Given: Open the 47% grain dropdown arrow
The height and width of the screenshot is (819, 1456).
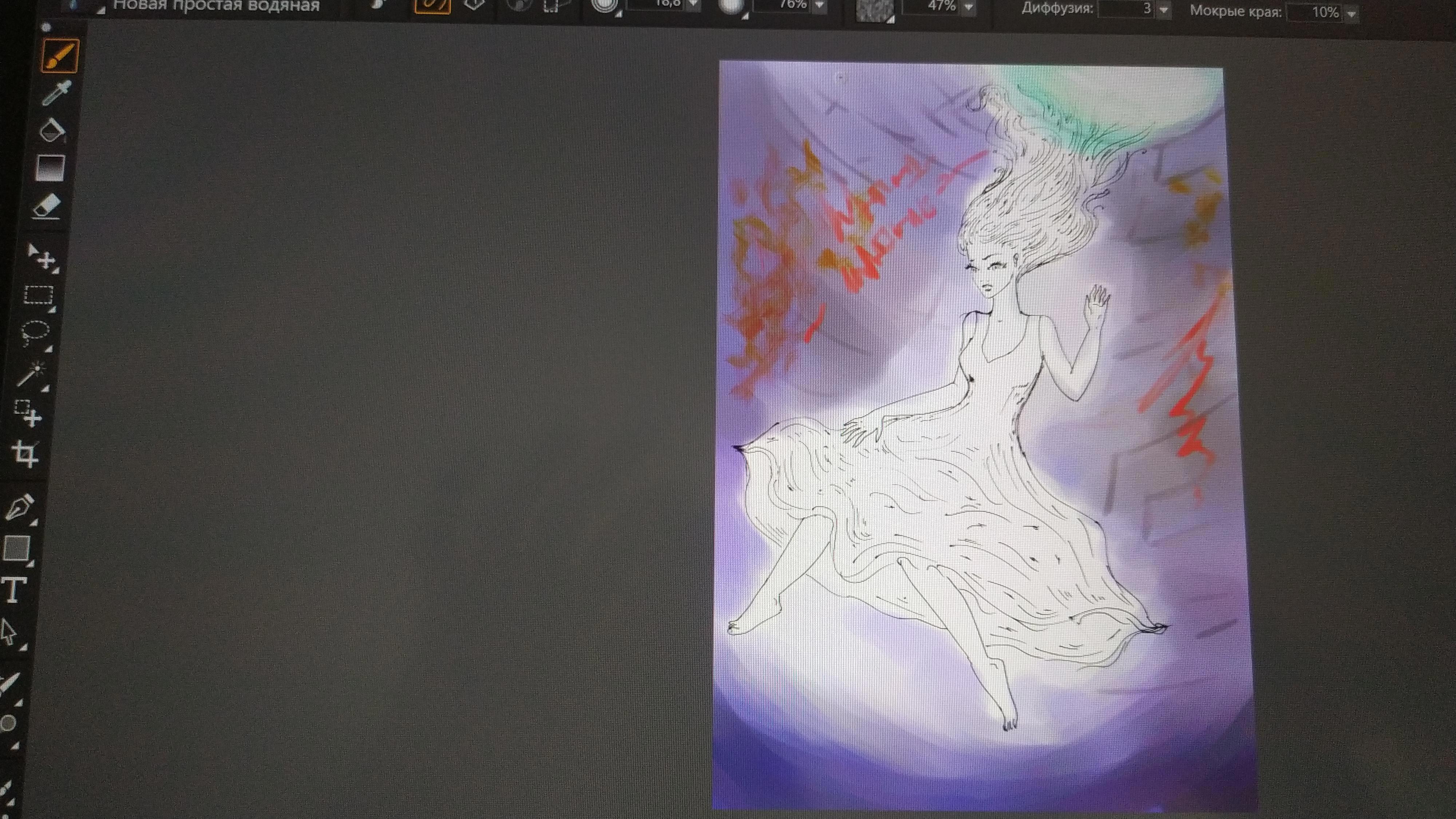Looking at the screenshot, I should [969, 7].
